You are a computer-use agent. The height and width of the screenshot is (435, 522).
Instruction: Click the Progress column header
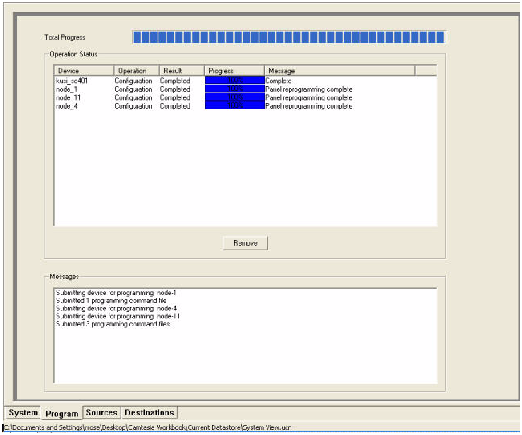(234, 71)
